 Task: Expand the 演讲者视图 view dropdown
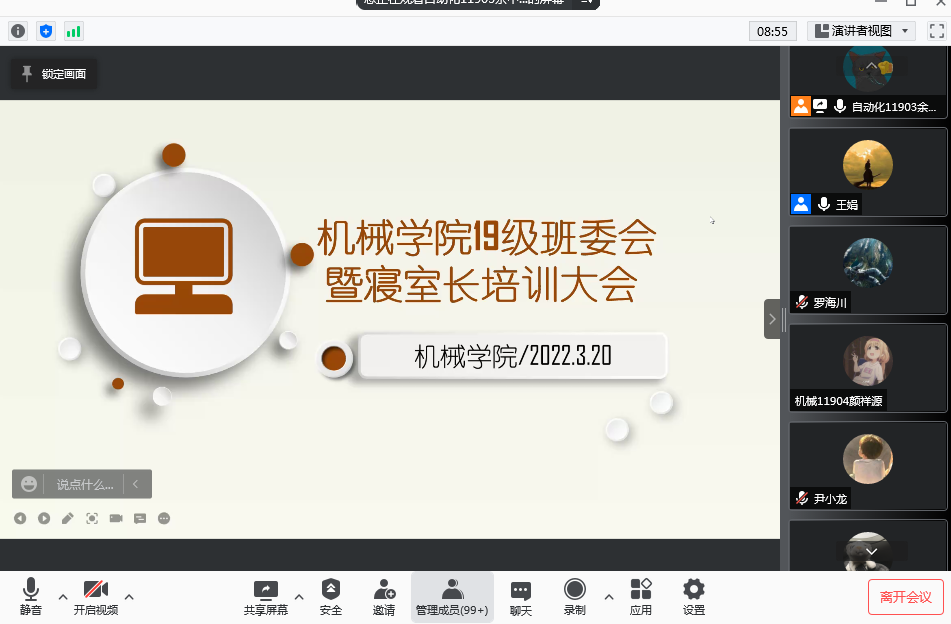click(861, 31)
